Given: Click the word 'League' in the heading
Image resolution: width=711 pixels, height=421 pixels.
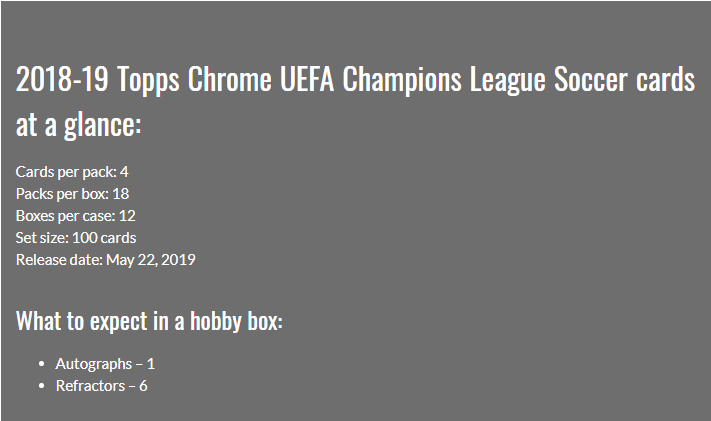Looking at the screenshot, I should point(507,80).
